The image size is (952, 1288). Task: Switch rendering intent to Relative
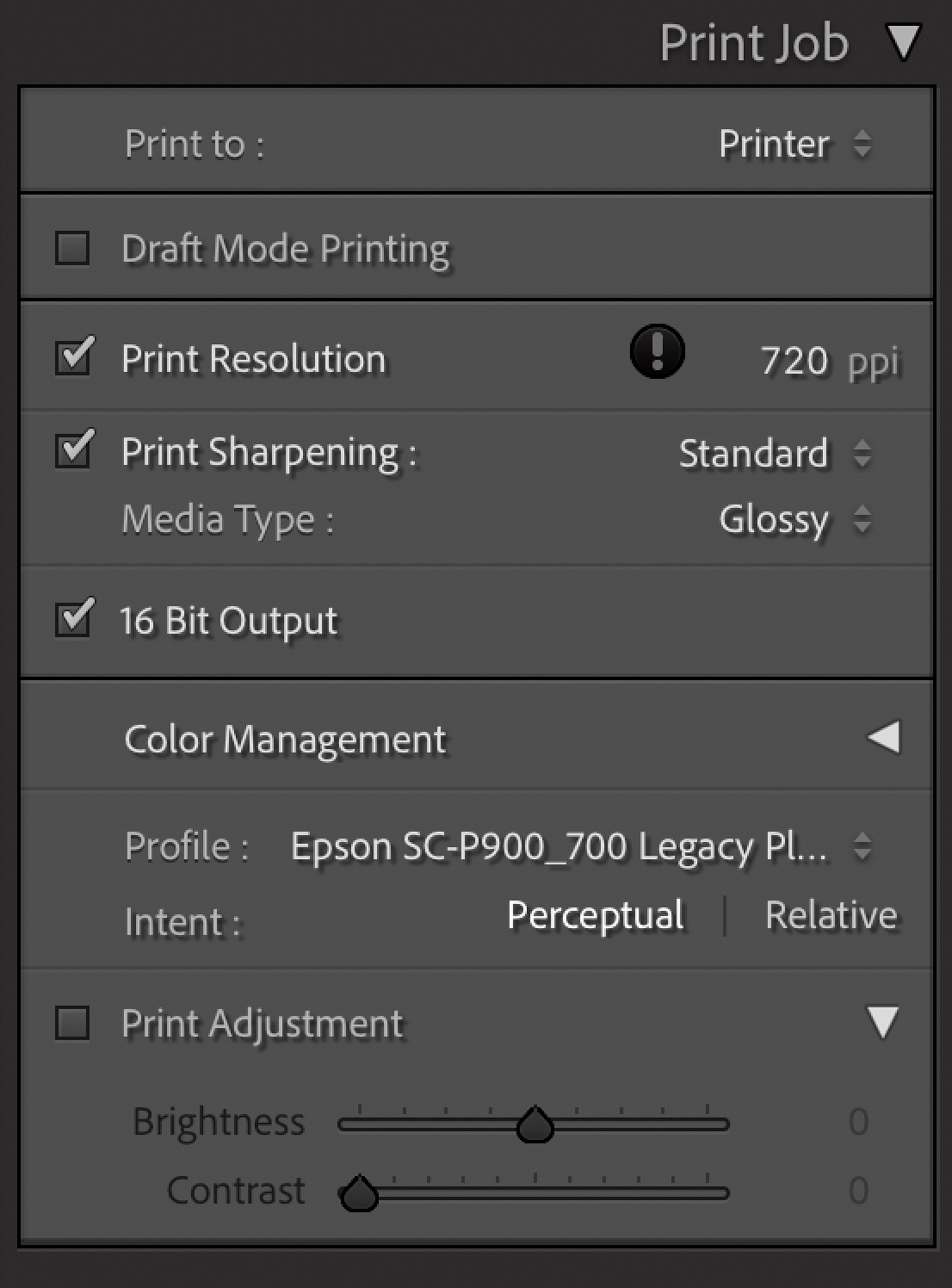pyautogui.click(x=831, y=915)
